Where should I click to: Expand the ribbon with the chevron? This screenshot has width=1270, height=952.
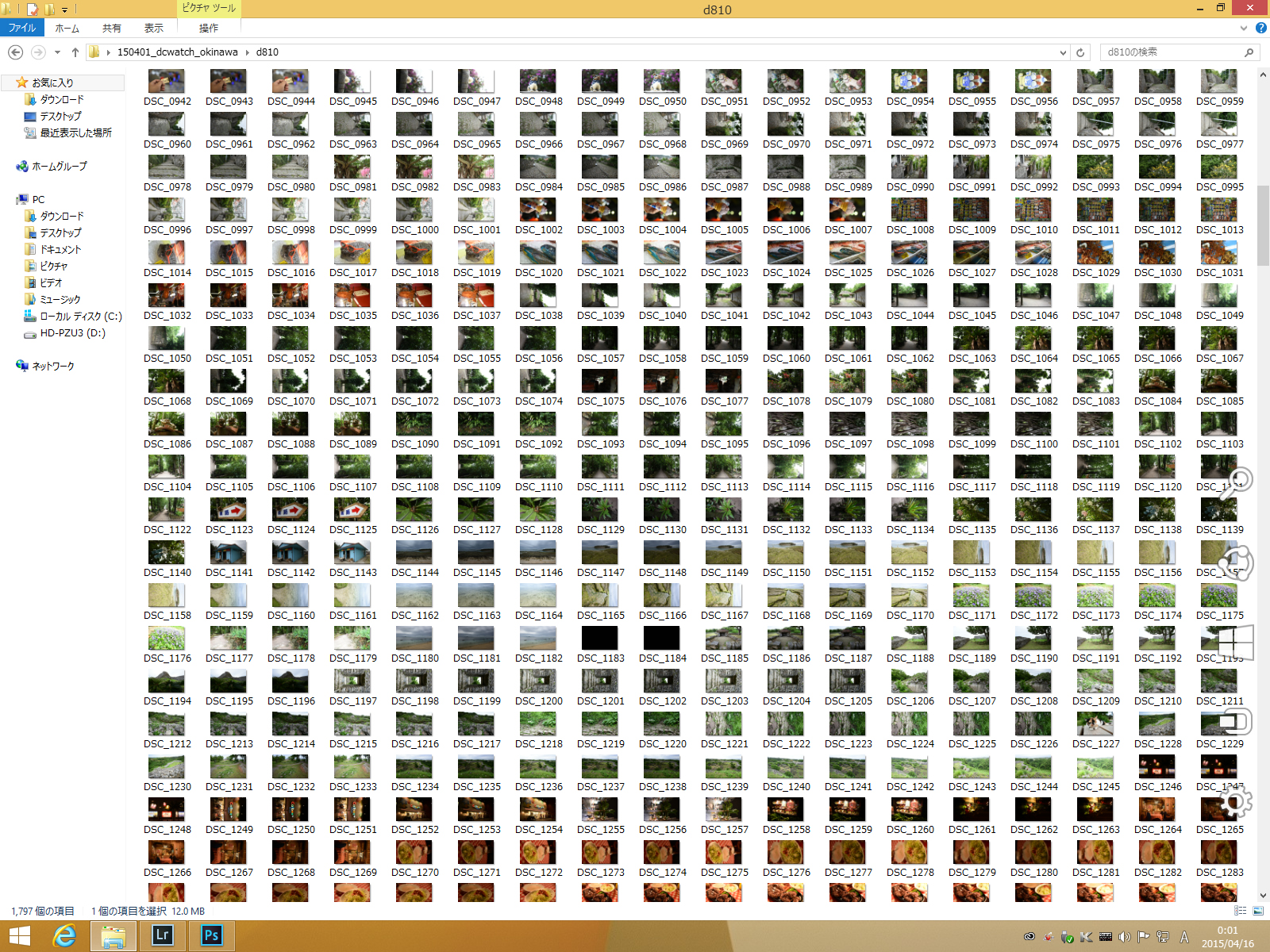coord(1244,28)
